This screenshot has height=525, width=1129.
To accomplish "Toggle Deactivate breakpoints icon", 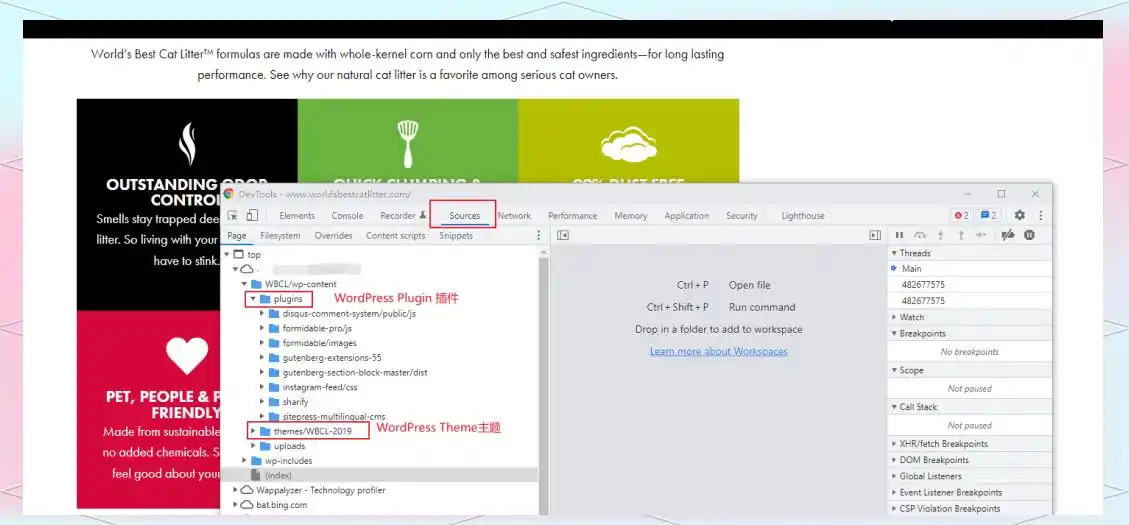I will [x=1008, y=235].
